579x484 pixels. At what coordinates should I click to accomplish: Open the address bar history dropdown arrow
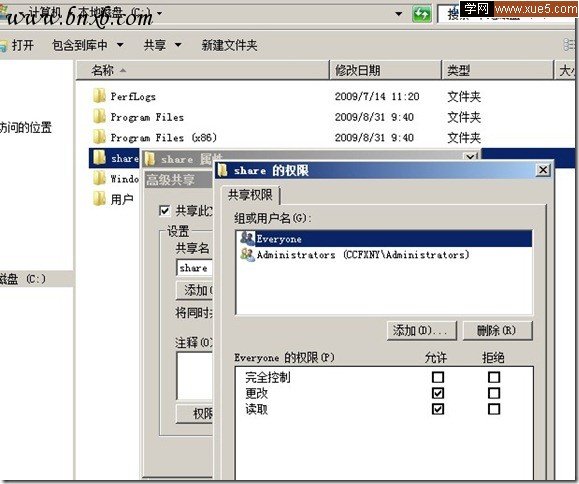coord(399,14)
